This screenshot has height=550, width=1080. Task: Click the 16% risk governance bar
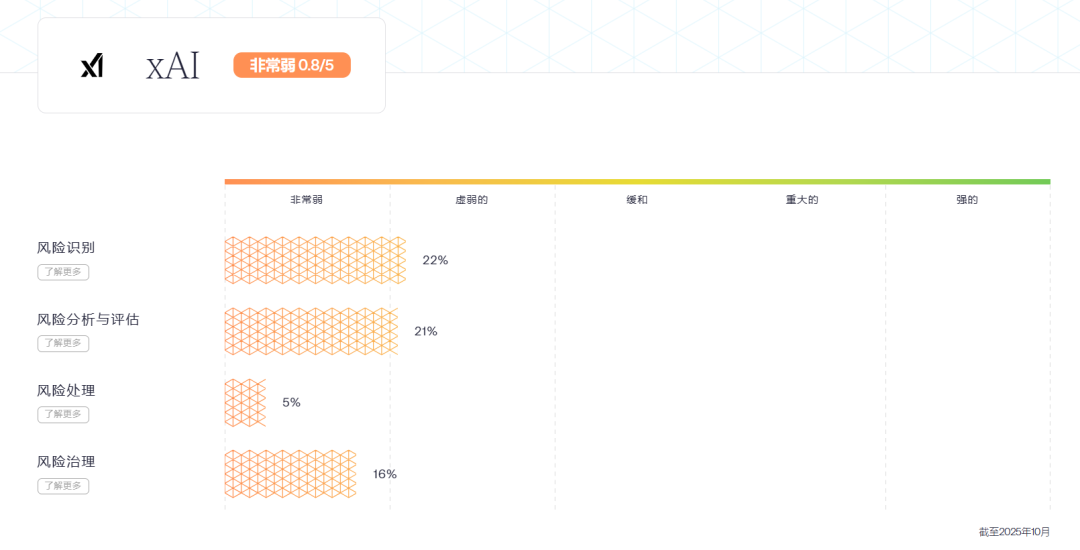(290, 474)
